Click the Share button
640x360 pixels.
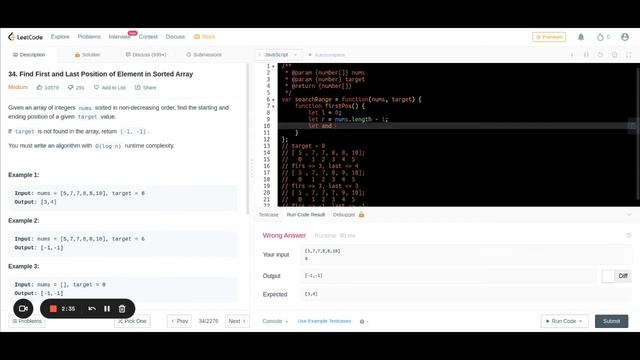tap(146, 87)
